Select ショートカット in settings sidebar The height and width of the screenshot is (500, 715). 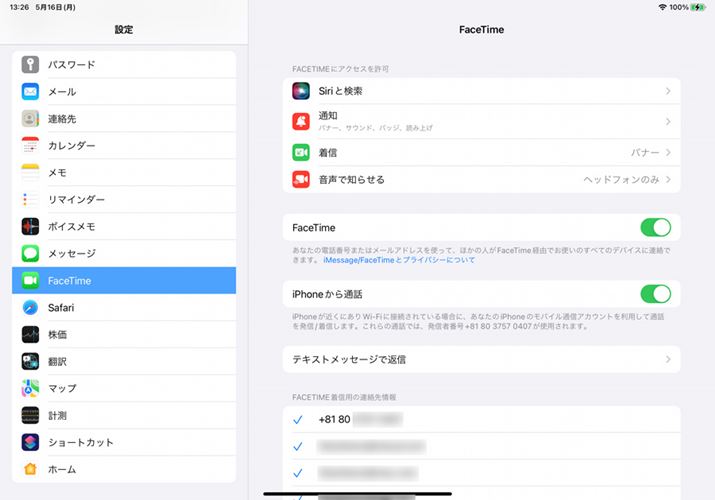[124, 442]
